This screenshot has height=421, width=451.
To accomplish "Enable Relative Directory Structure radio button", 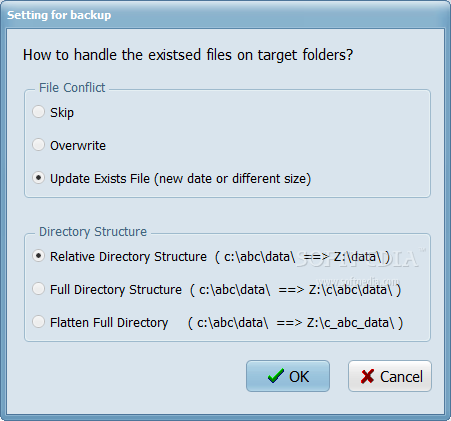I will tap(38, 256).
